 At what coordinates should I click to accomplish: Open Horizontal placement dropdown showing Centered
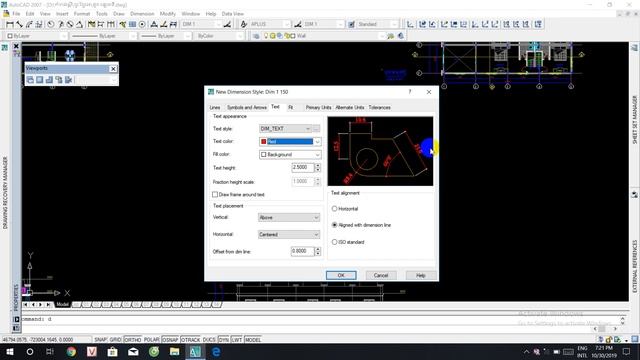coord(289,235)
